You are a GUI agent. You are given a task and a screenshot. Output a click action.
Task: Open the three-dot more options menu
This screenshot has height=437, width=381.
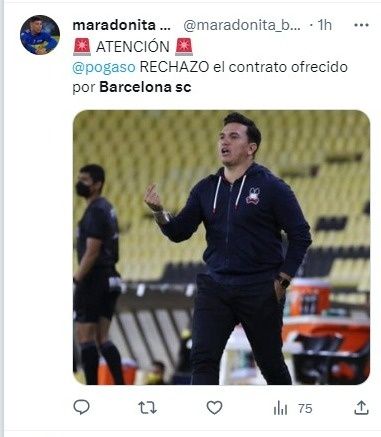click(361, 25)
